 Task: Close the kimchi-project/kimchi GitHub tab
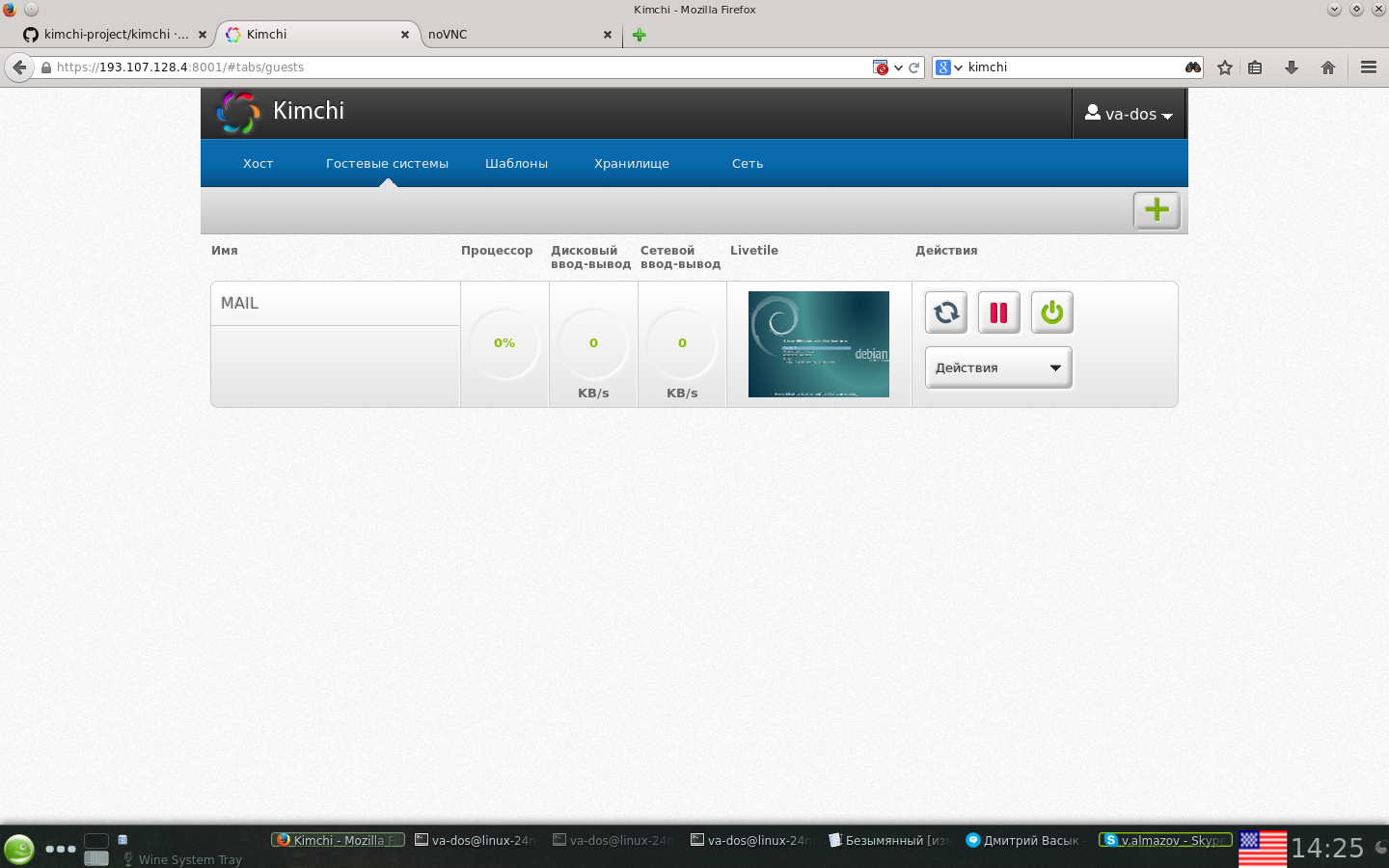tap(203, 35)
